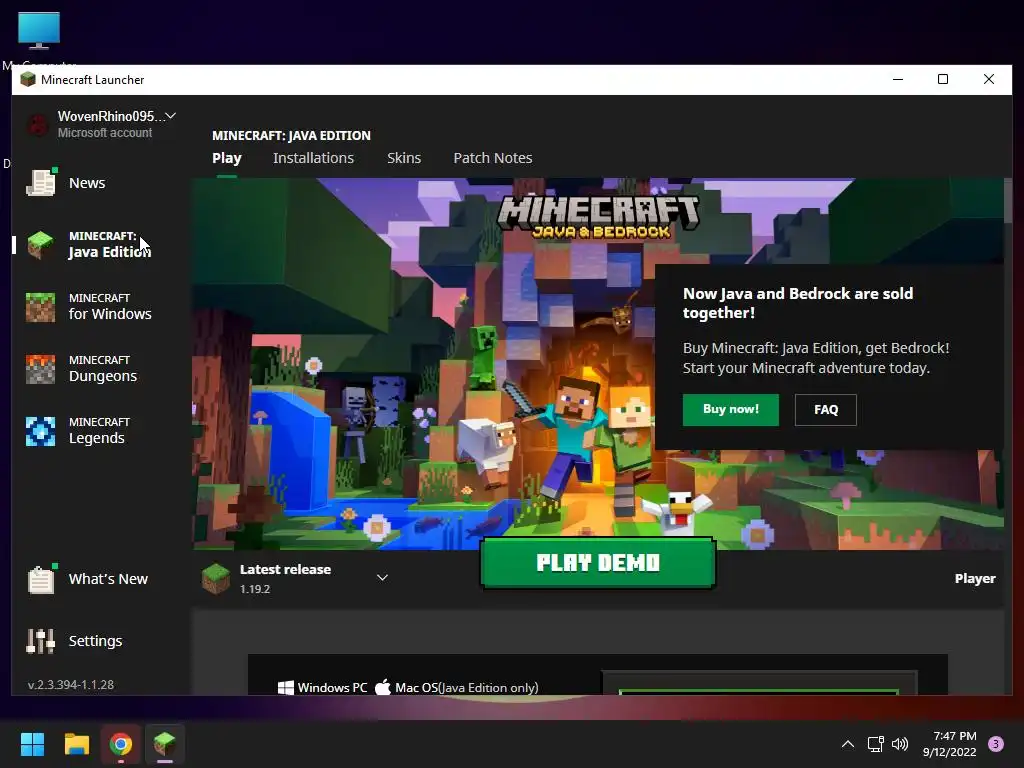Open Google Chrome from taskbar

pyautogui.click(x=121, y=744)
